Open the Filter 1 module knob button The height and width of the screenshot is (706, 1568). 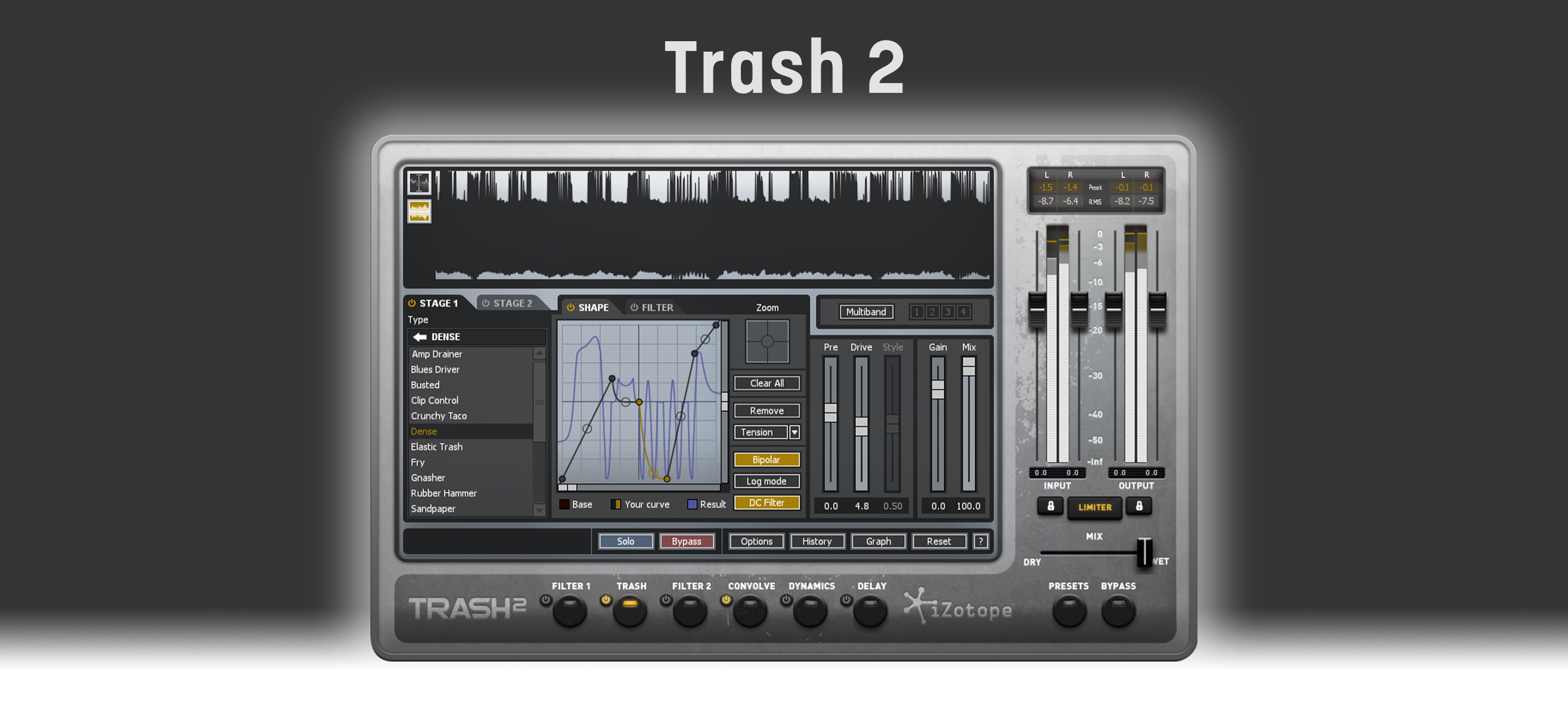(570, 611)
